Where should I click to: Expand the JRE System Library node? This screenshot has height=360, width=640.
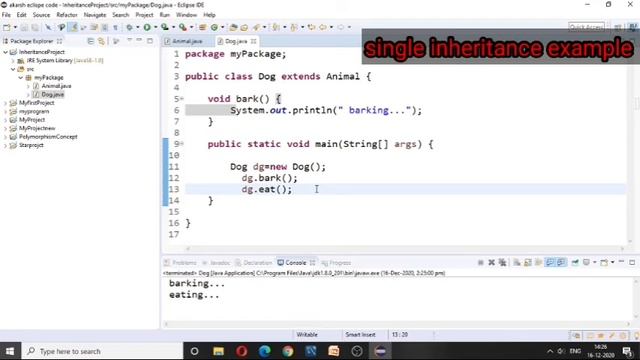tap(13, 60)
